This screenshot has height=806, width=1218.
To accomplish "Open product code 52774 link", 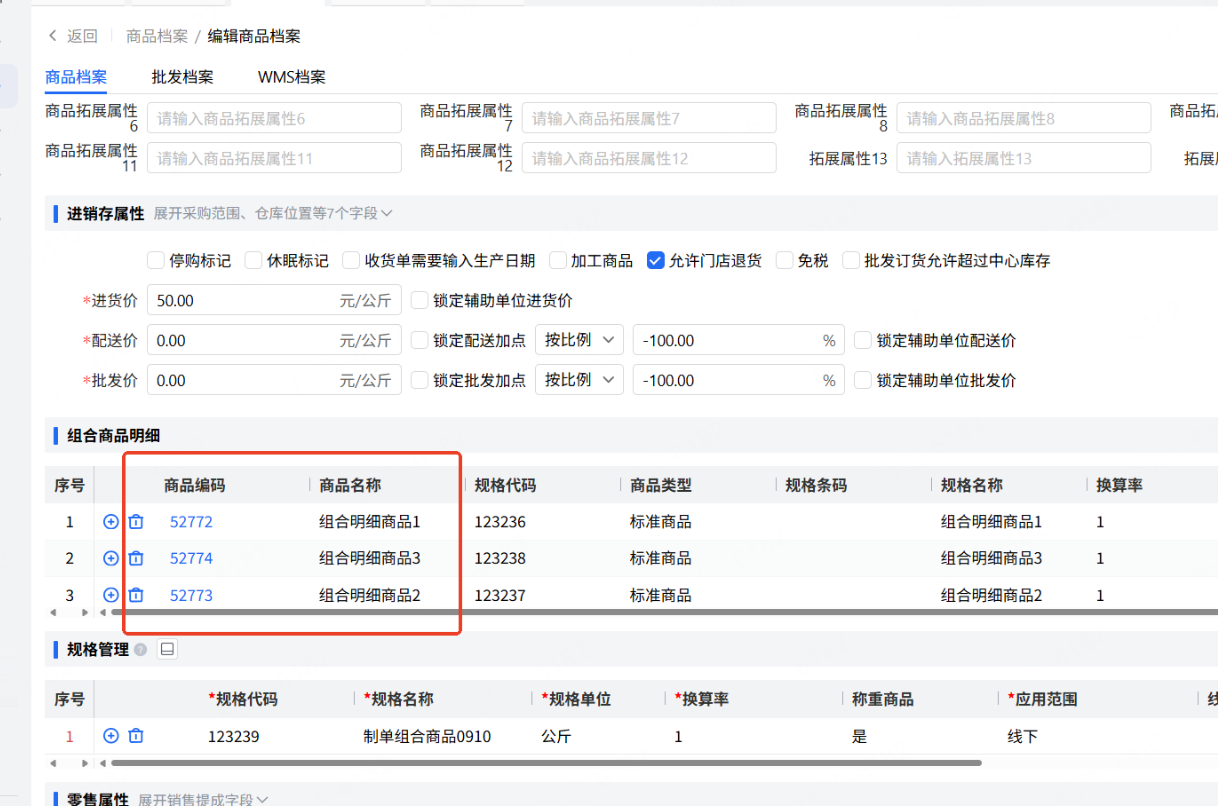I will tap(191, 558).
